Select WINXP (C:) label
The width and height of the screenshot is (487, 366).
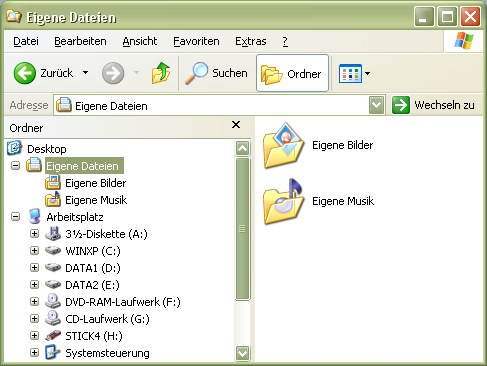point(93,251)
